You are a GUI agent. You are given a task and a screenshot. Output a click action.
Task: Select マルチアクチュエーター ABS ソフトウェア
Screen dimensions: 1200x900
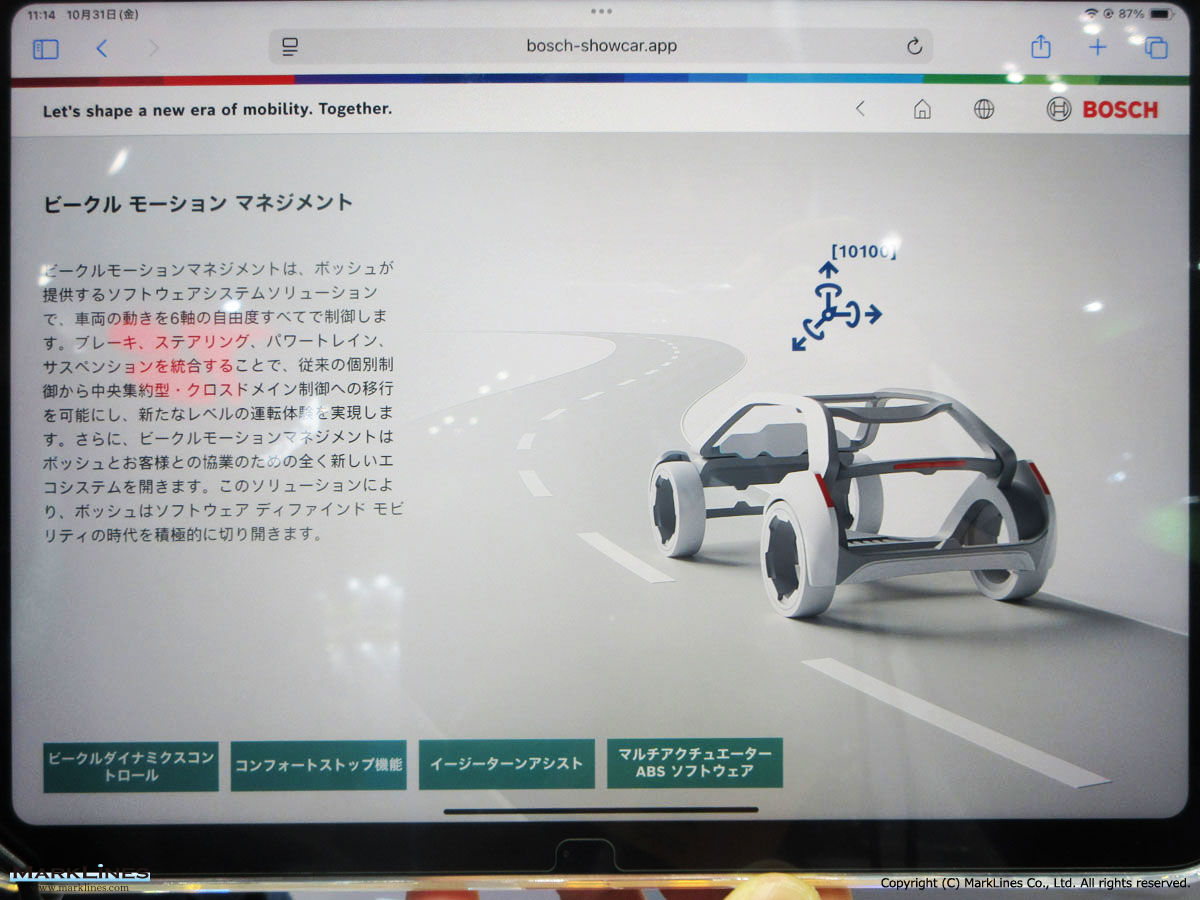point(694,764)
